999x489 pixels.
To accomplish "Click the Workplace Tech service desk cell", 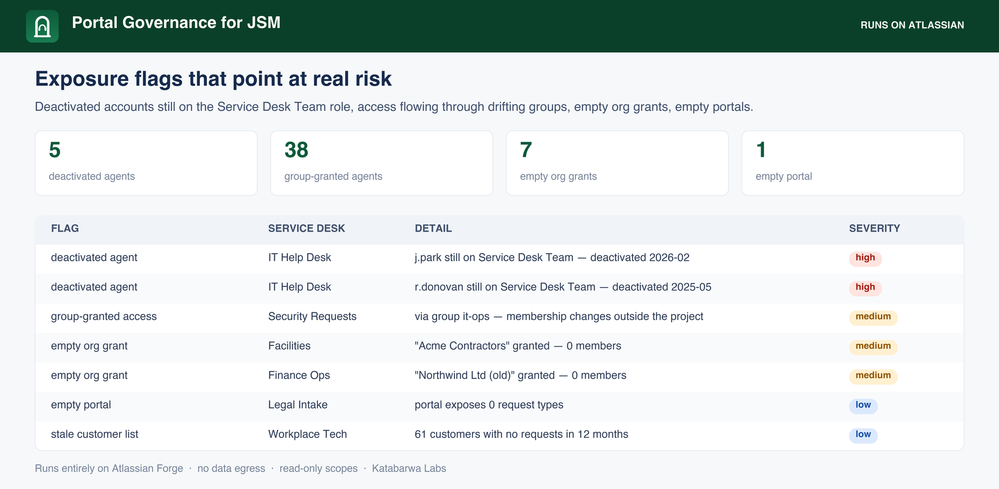I will (308, 434).
